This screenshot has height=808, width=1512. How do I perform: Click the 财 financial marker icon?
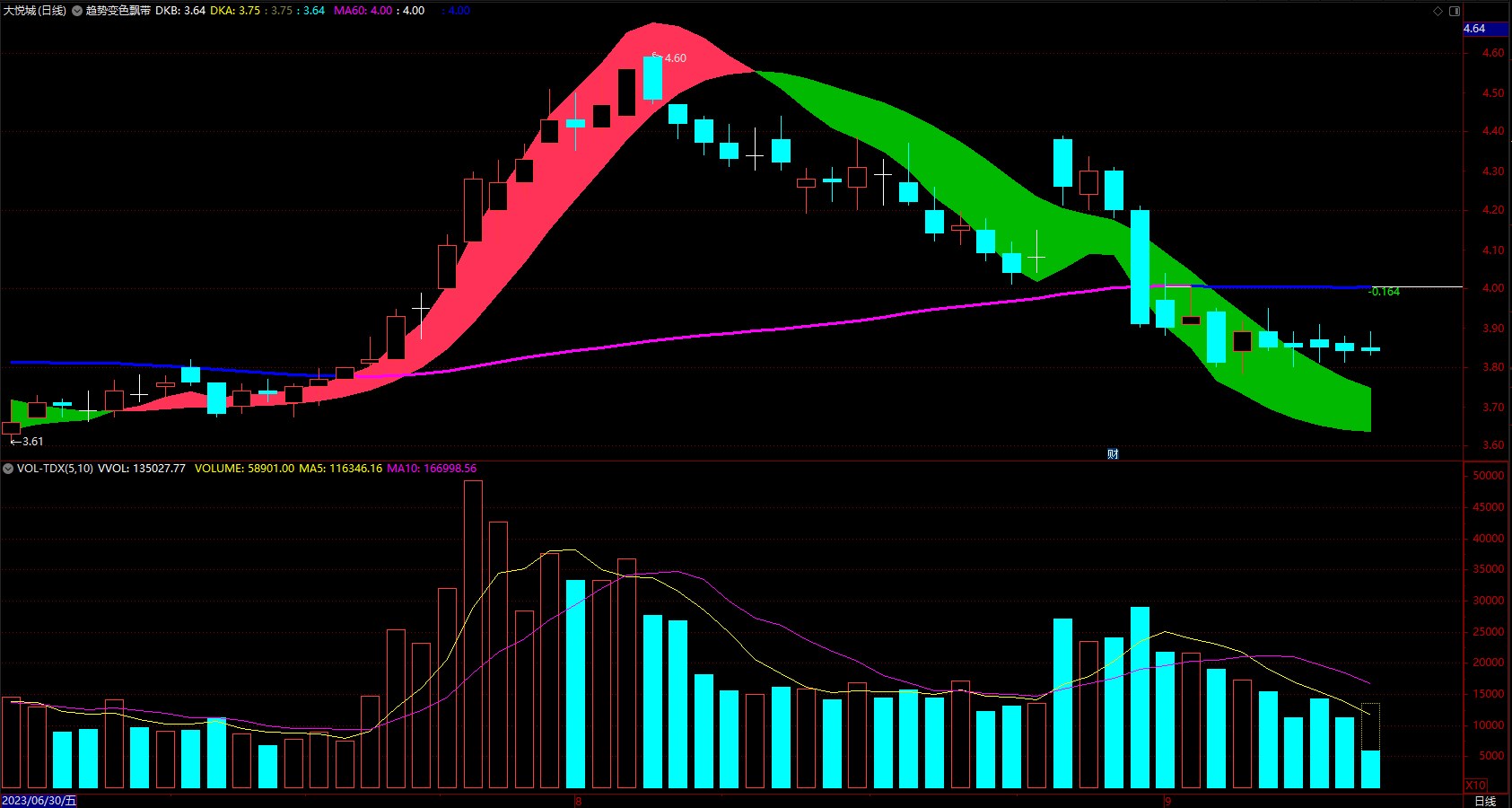click(1113, 454)
